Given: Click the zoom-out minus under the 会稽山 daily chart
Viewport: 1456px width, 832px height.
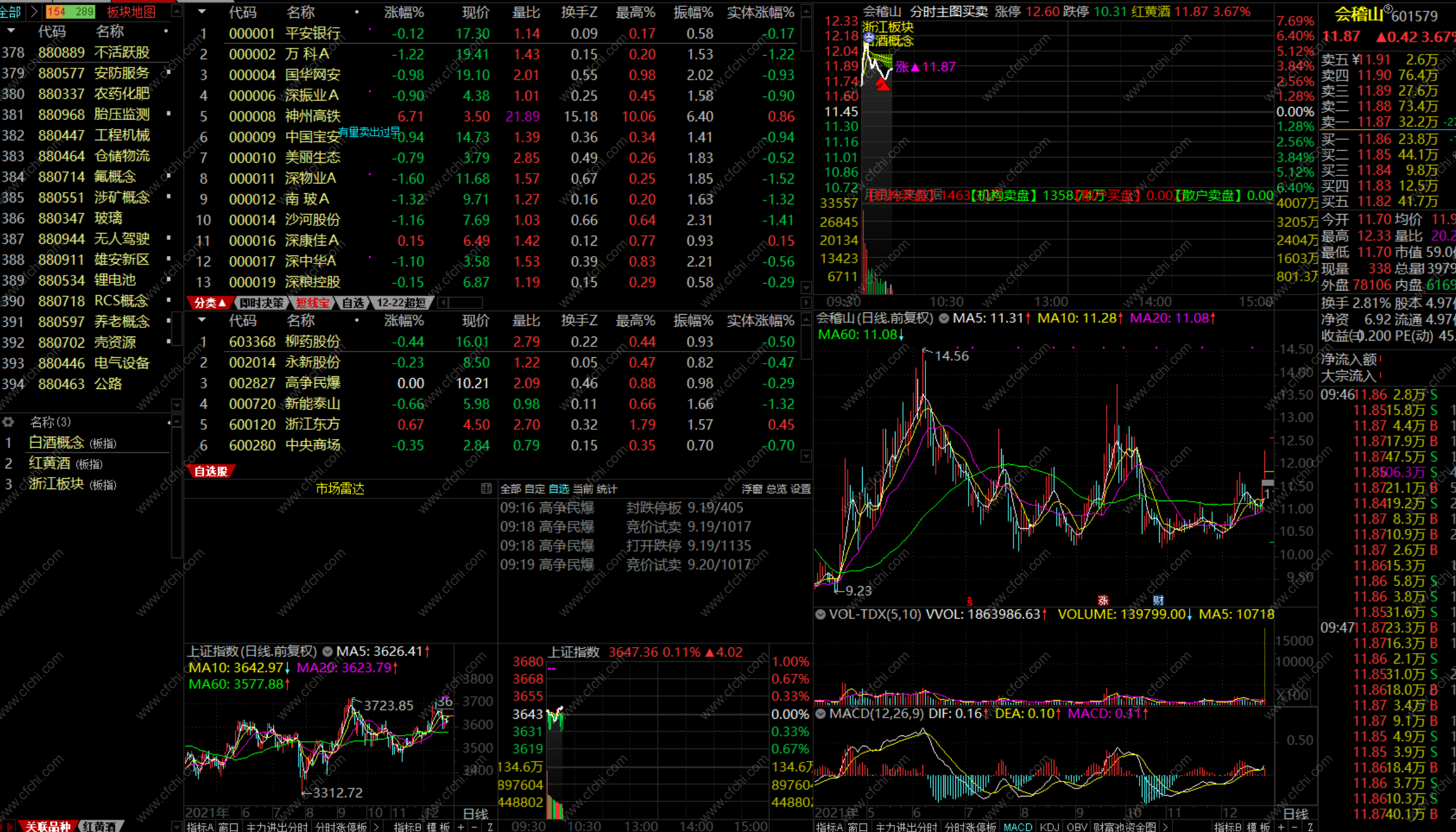Looking at the screenshot, I should (1295, 827).
